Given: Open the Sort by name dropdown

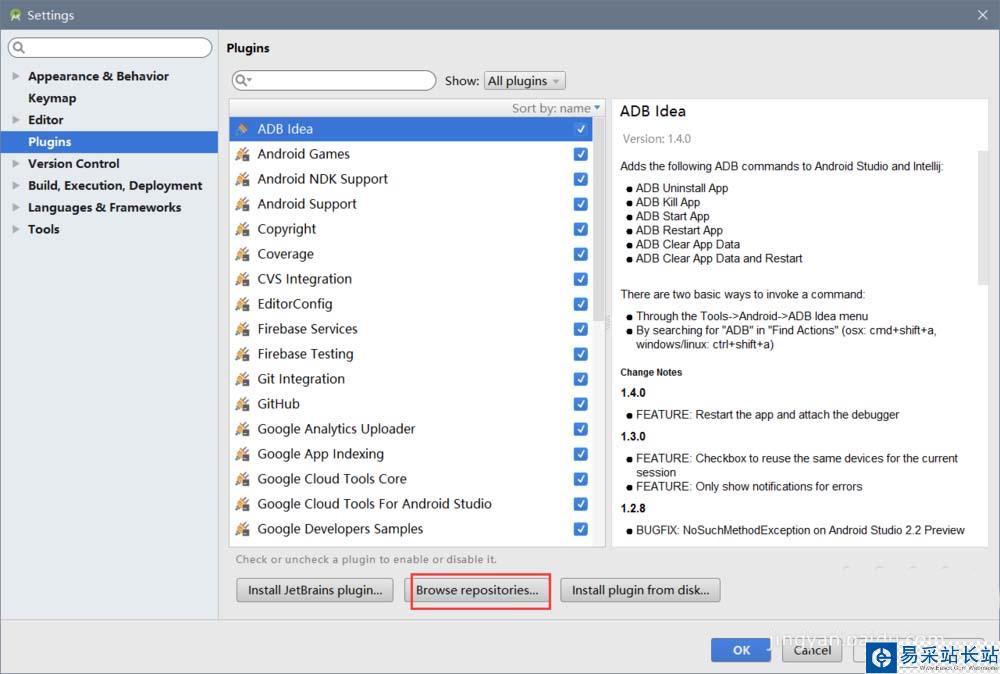Looking at the screenshot, I should pyautogui.click(x=556, y=108).
